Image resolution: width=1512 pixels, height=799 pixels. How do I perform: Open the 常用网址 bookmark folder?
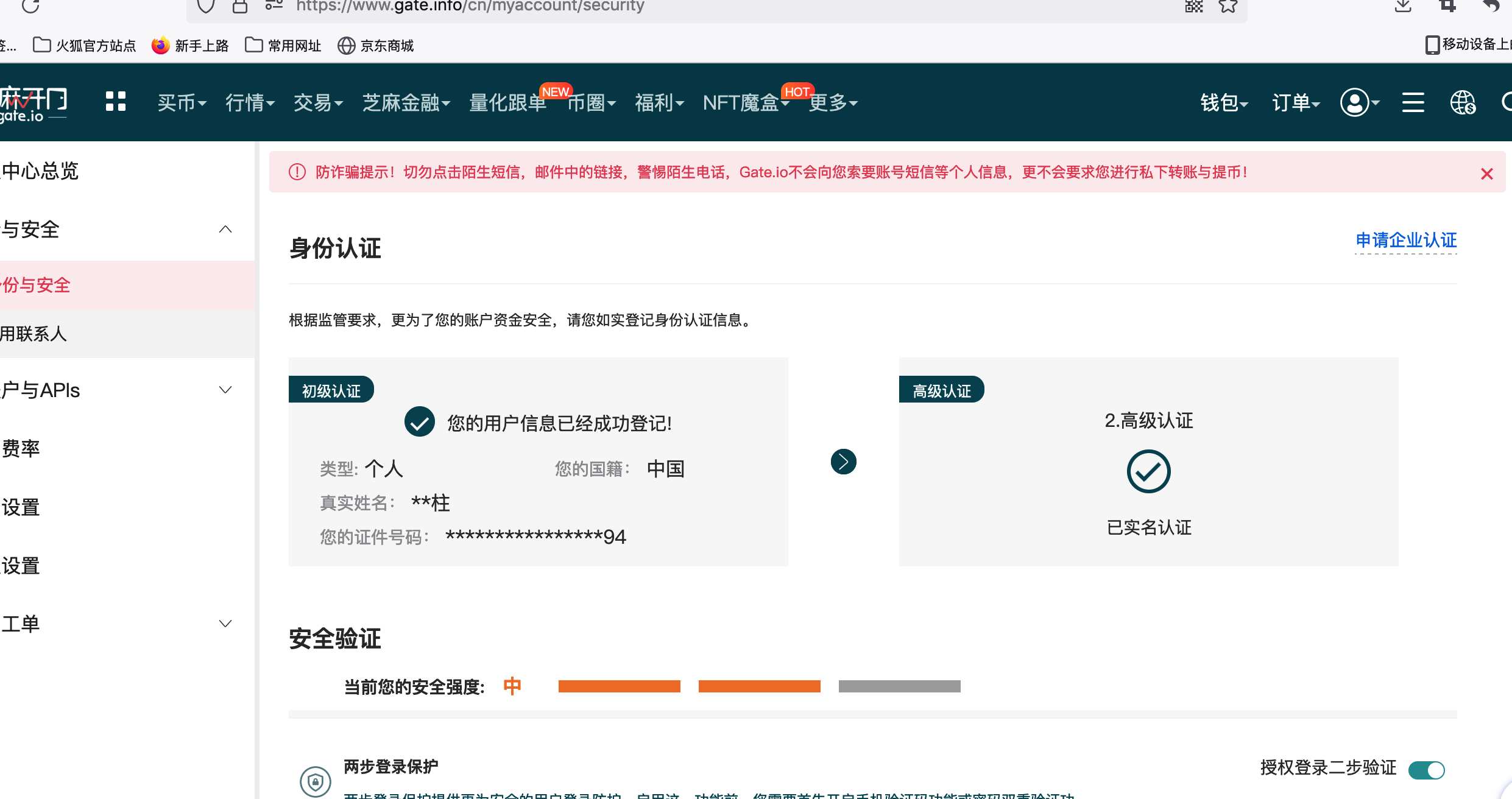pyautogui.click(x=283, y=46)
